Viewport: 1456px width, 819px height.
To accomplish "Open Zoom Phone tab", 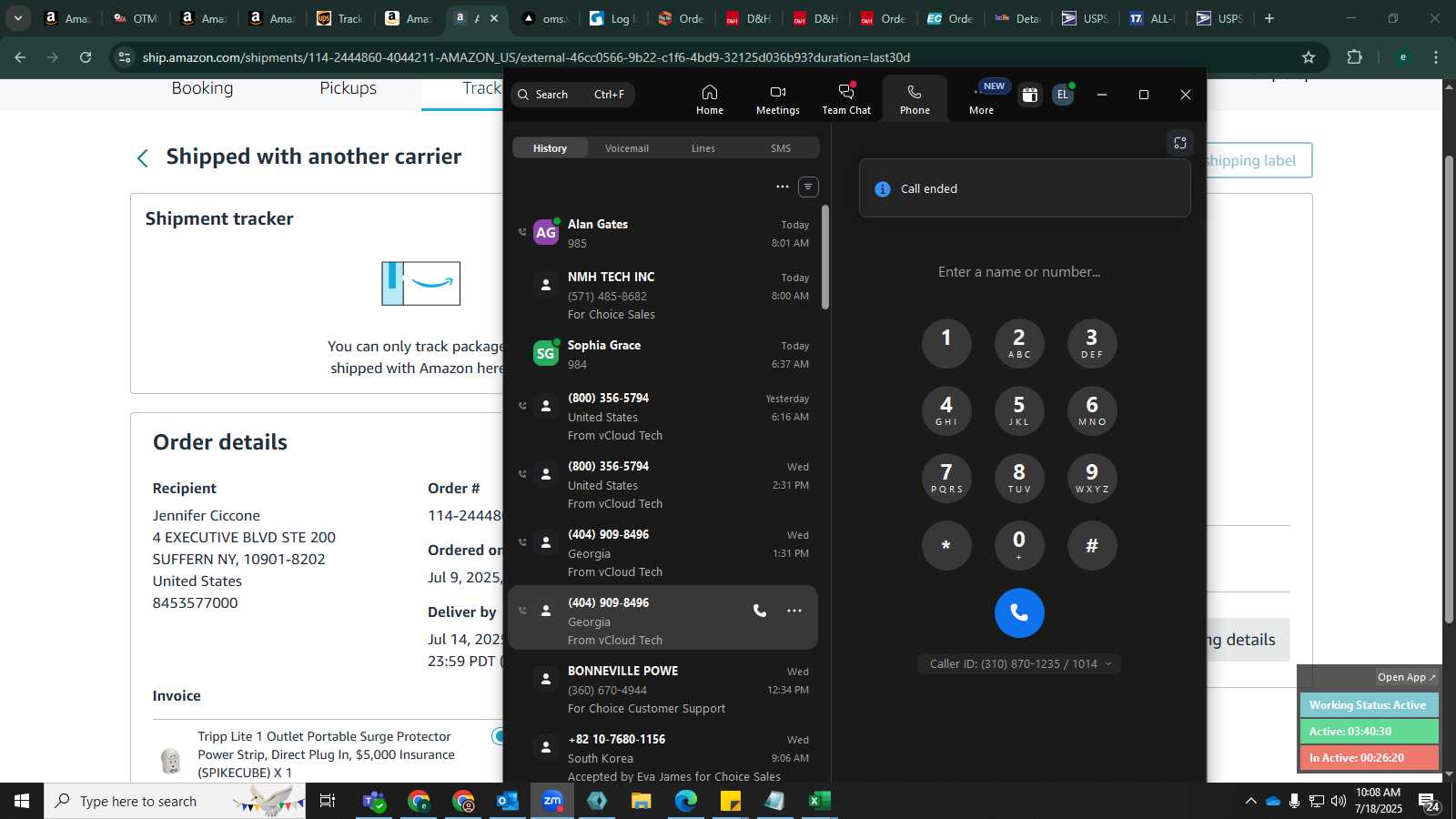I will (915, 98).
